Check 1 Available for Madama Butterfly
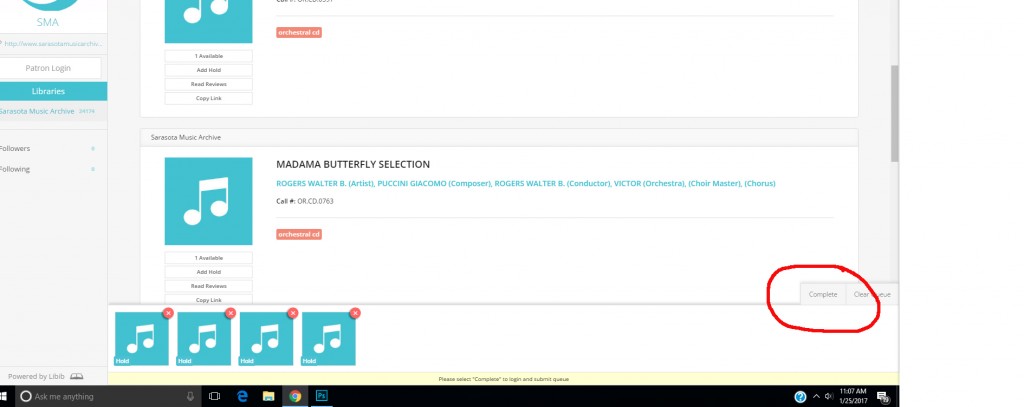The height and width of the screenshot is (407, 1024). [x=208, y=258]
